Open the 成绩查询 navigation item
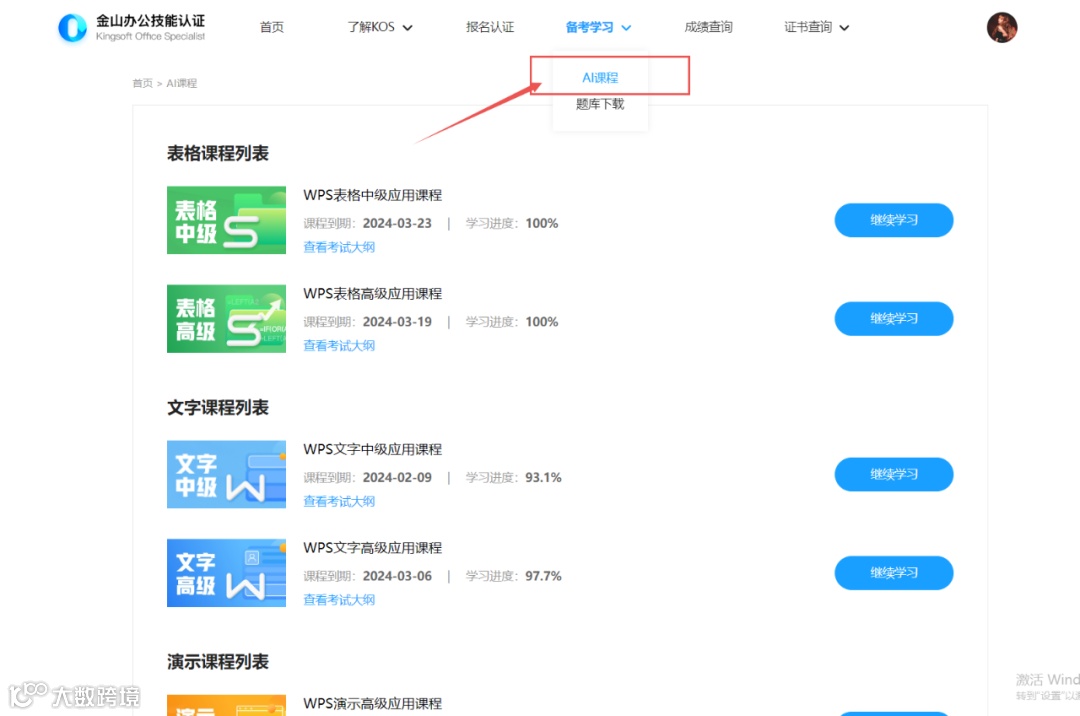The image size is (1080, 716). [708, 27]
